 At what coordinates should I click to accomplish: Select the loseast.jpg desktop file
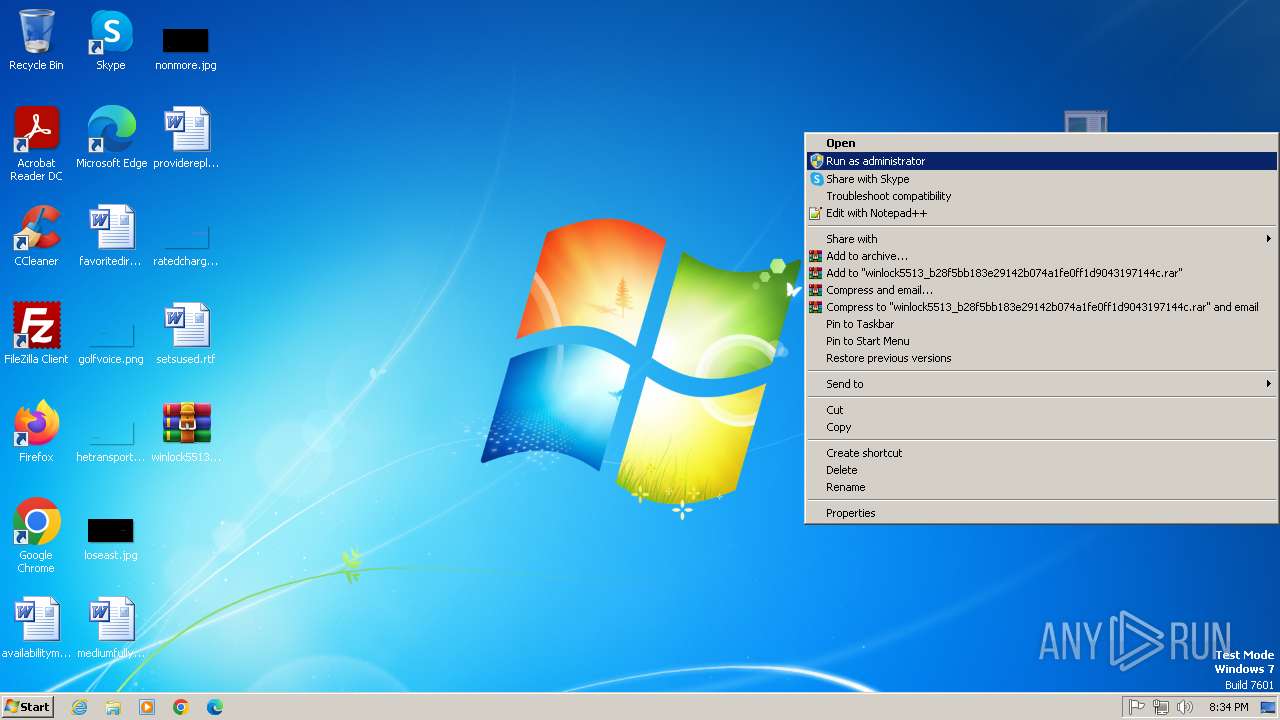tap(111, 539)
